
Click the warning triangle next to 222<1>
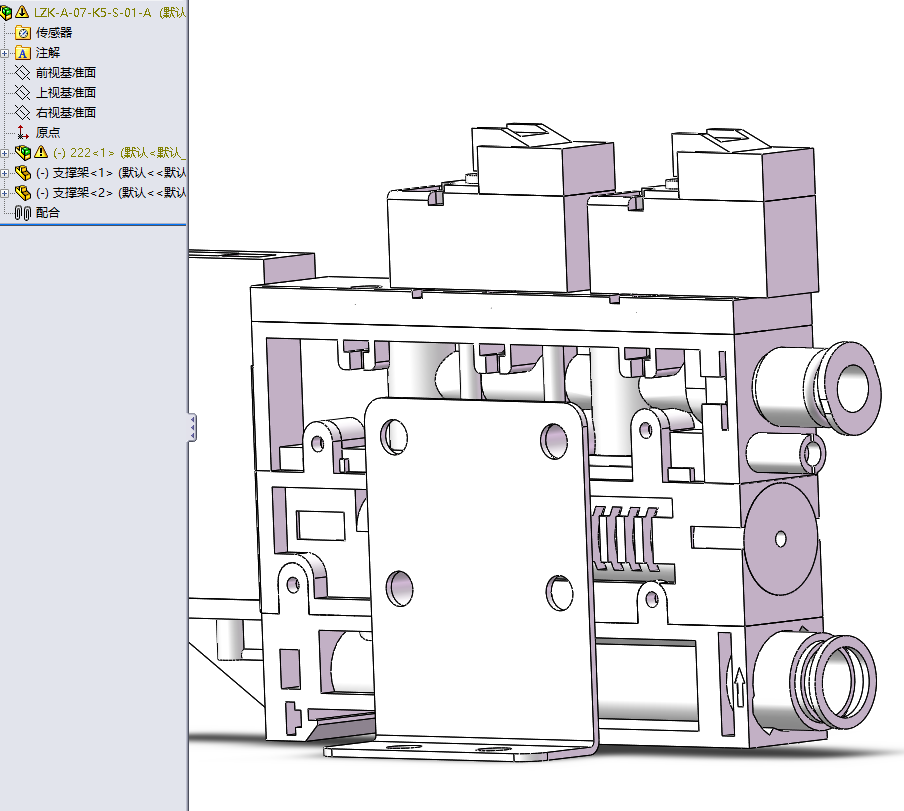point(40,152)
